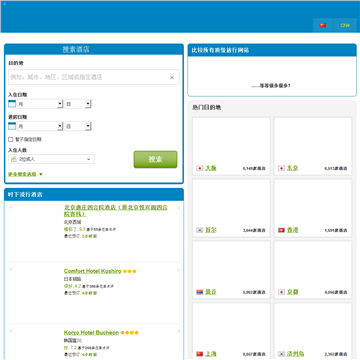360x360 pixels.
Task: Open the check-in day dropdown
Action: [78, 104]
